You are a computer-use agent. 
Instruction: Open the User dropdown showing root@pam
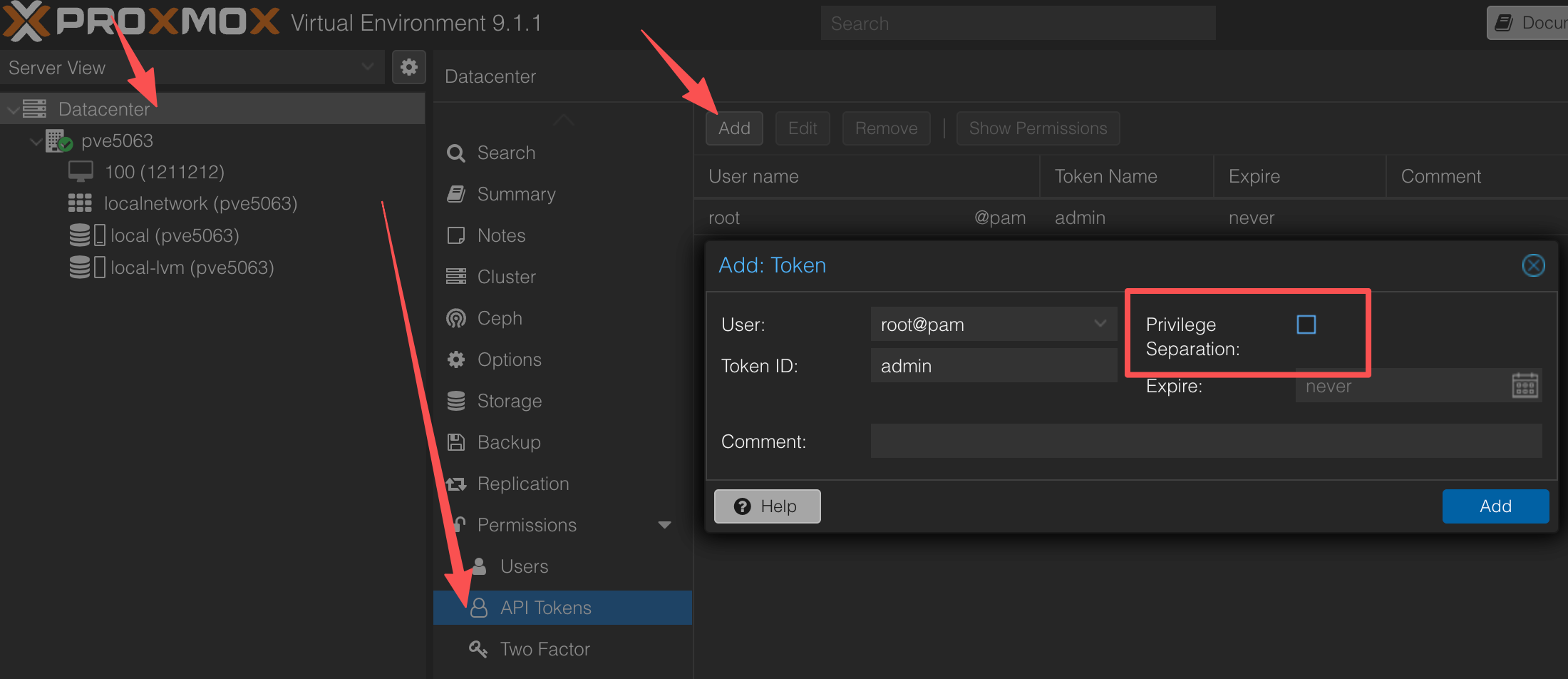coord(1100,324)
